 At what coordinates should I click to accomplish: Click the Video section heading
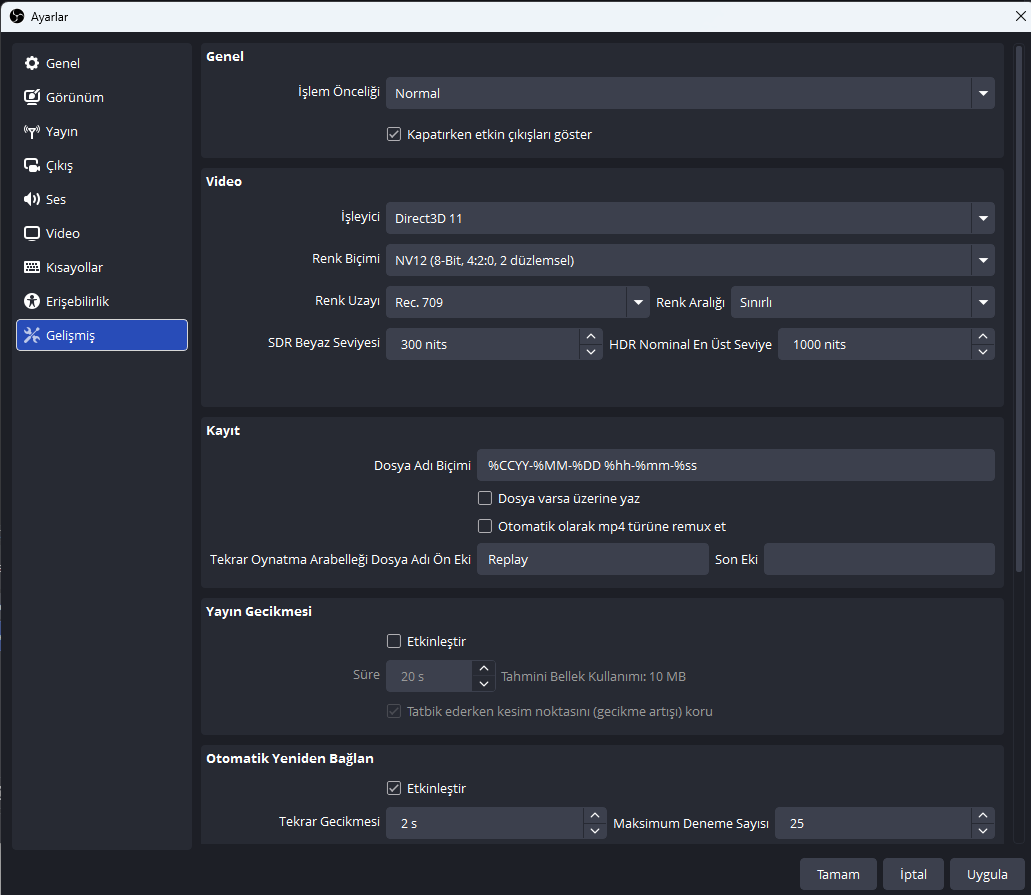tap(224, 181)
